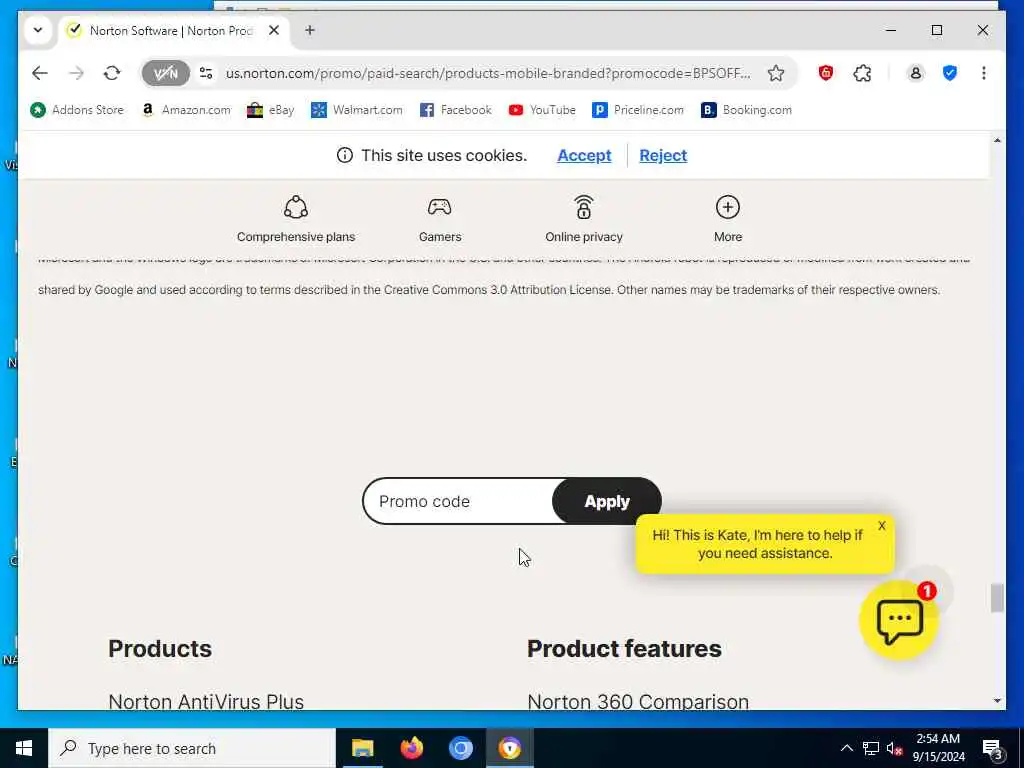
Task: Click the muted volume tray icon
Action: pos(895,748)
